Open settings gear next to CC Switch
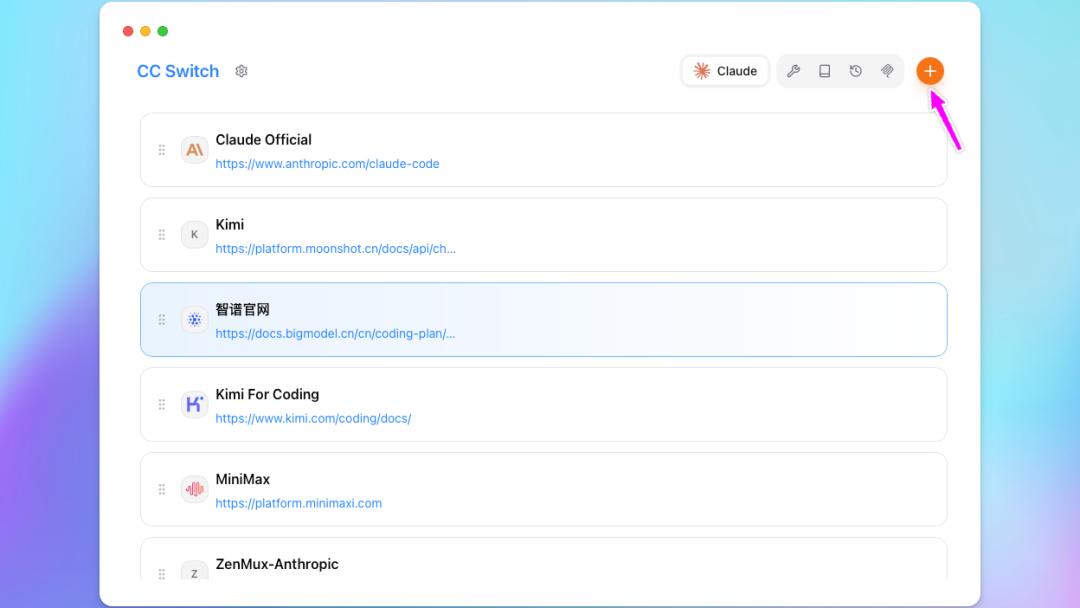Image resolution: width=1080 pixels, height=608 pixels. tap(241, 71)
